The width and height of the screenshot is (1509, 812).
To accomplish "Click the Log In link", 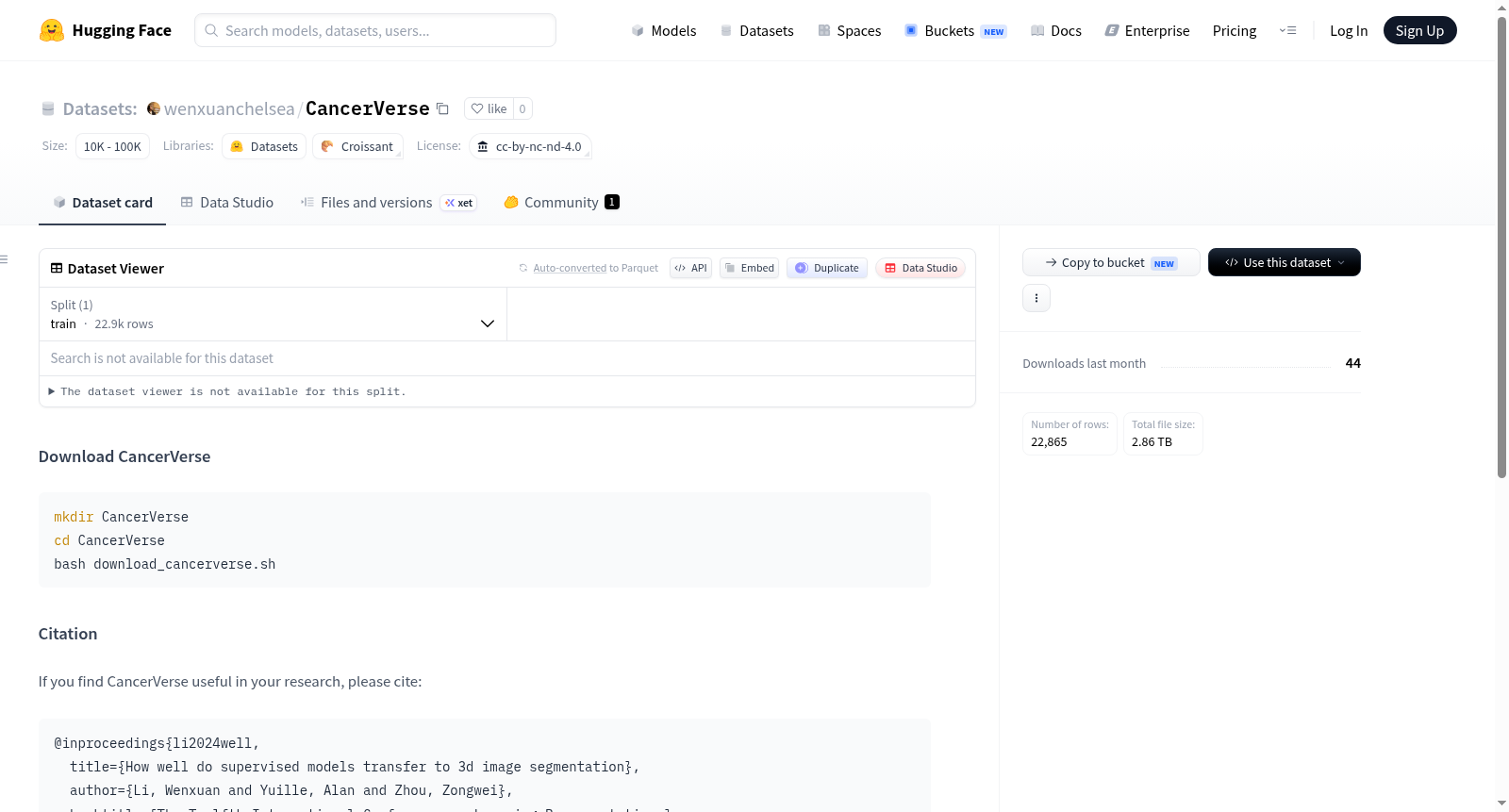I will click(1349, 30).
